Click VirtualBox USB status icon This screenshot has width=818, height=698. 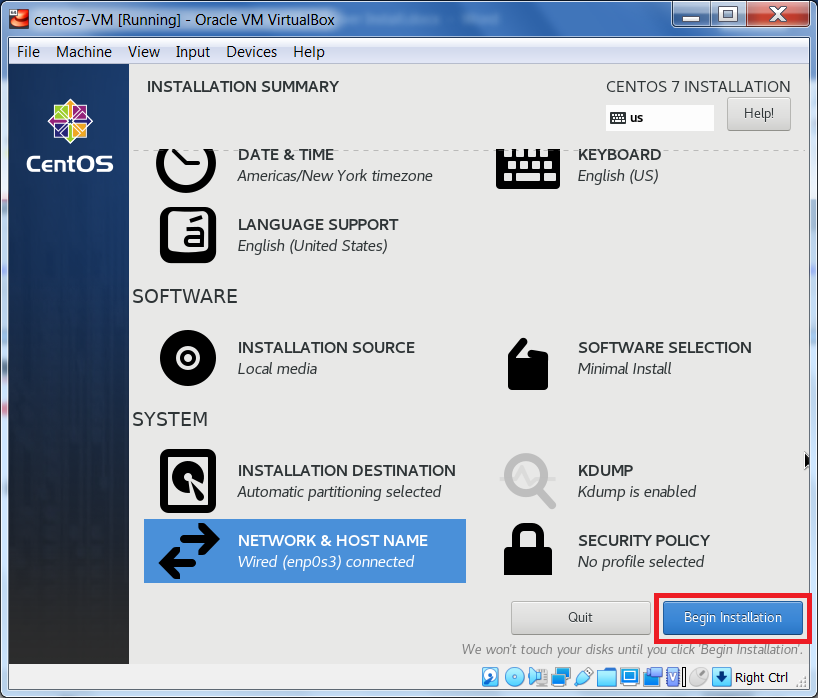coord(584,677)
